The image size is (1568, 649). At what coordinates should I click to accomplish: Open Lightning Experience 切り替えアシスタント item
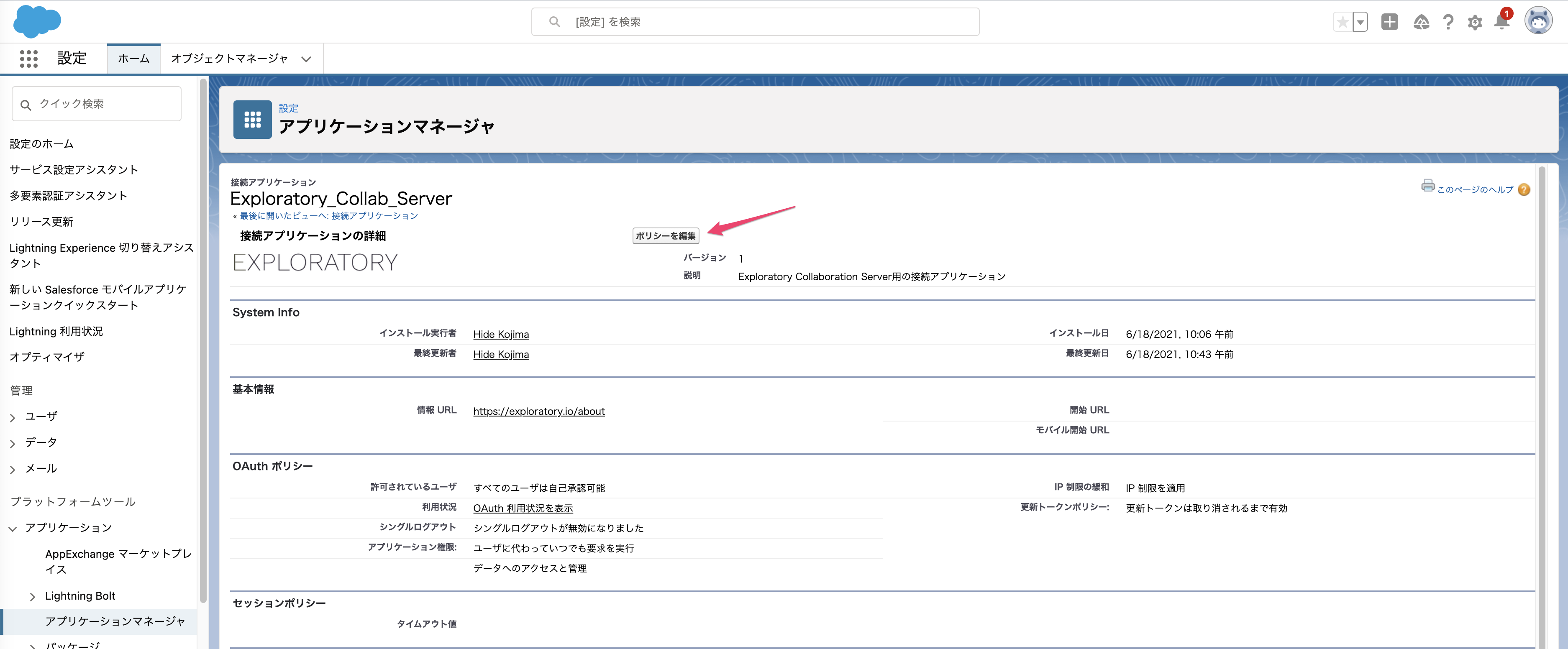point(101,256)
